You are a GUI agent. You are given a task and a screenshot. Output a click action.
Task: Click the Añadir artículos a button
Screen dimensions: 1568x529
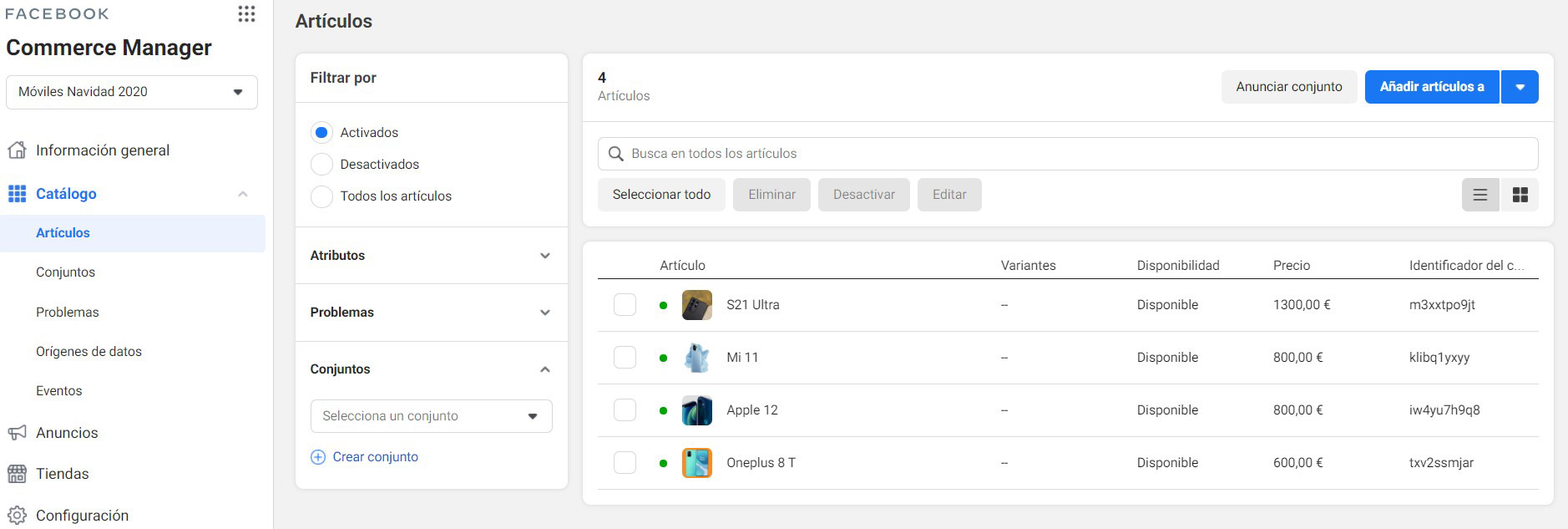coord(1432,87)
